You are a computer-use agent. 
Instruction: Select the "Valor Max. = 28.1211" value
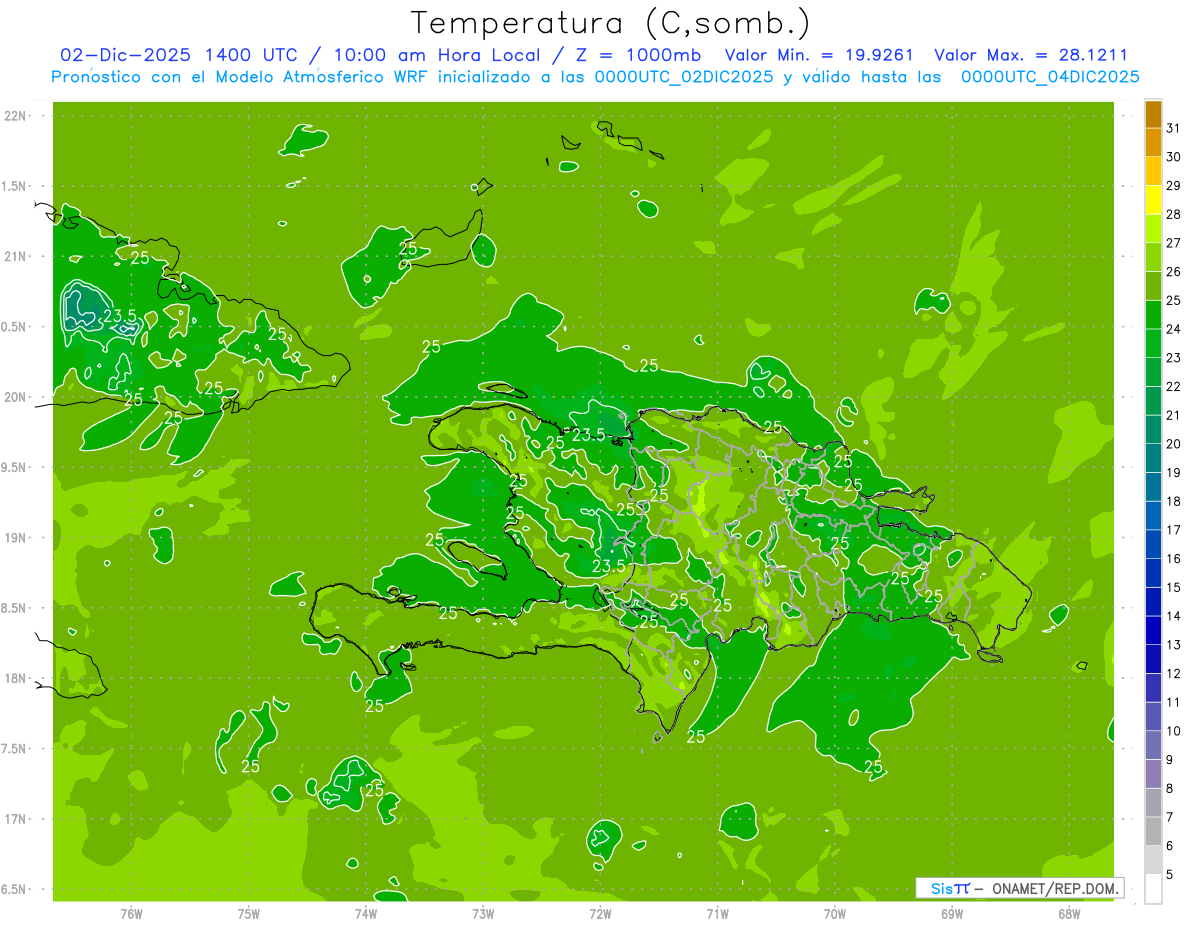pyautogui.click(x=1030, y=55)
